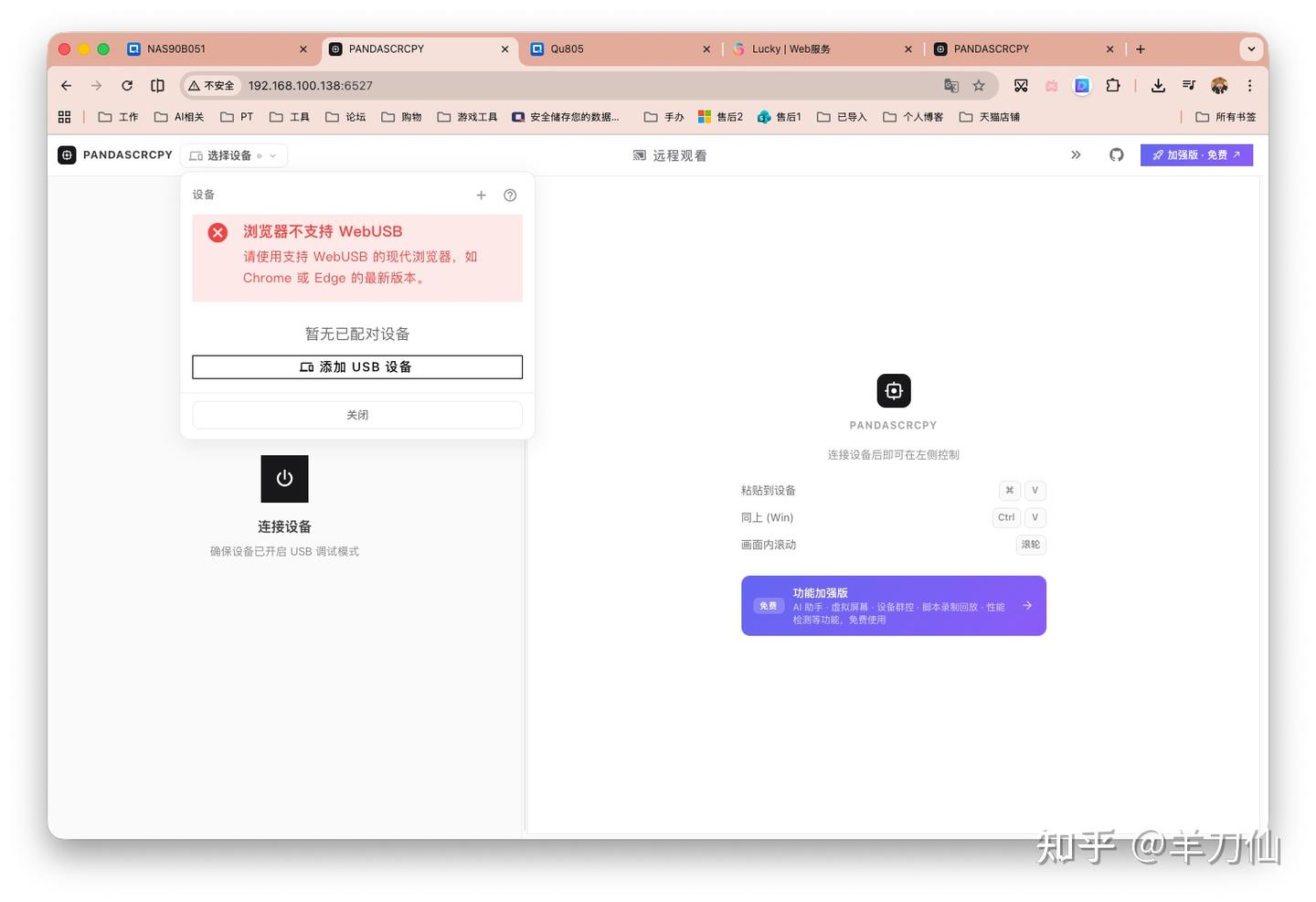Image resolution: width=1316 pixels, height=902 pixels.
Task: Open the media control icon in toolbar
Action: tap(1189, 86)
